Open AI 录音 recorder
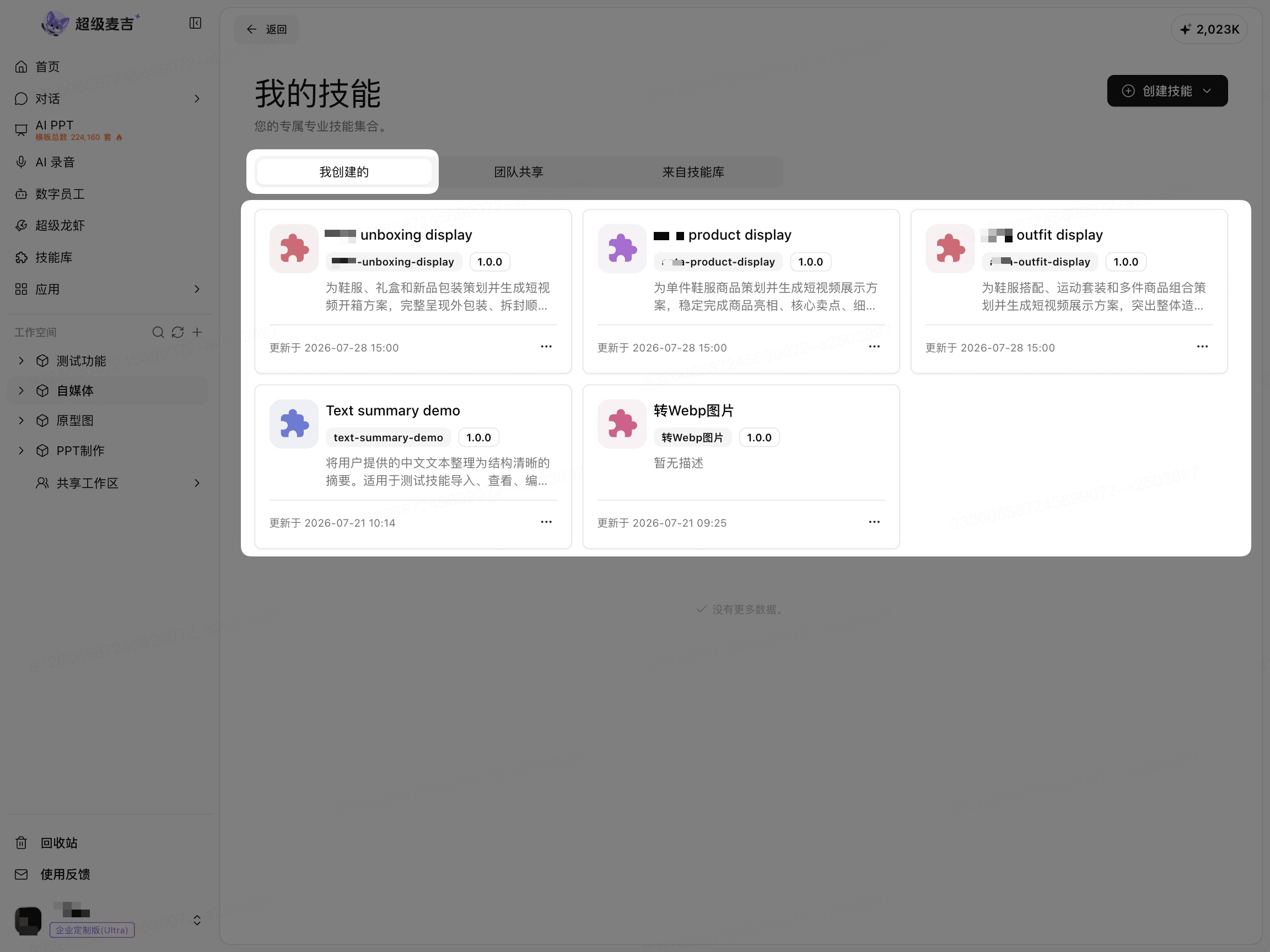1270x952 pixels. pos(109,162)
